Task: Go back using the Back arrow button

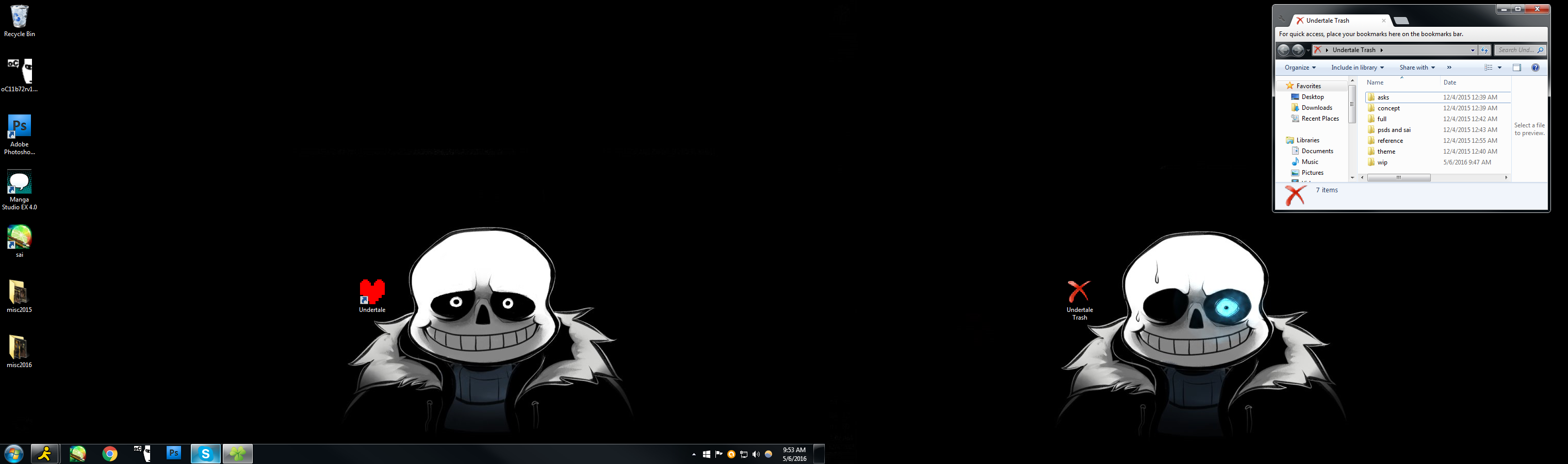Action: click(x=1284, y=50)
